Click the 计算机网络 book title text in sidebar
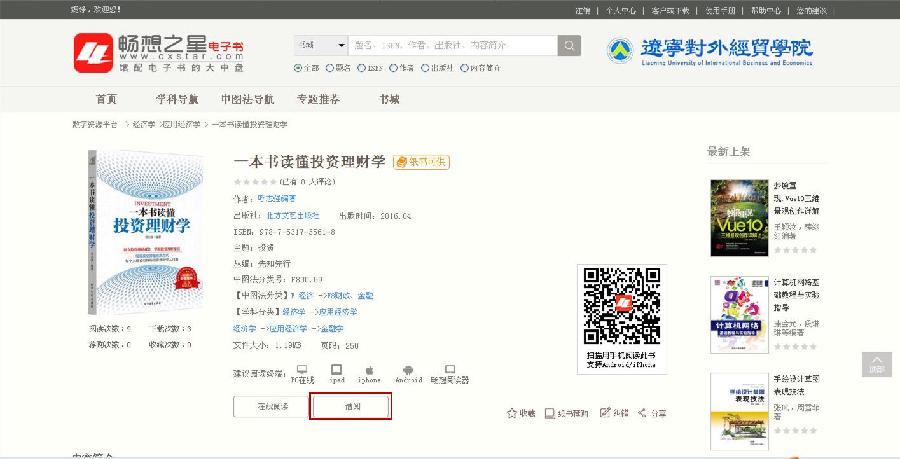900x459 pixels. tap(796, 295)
